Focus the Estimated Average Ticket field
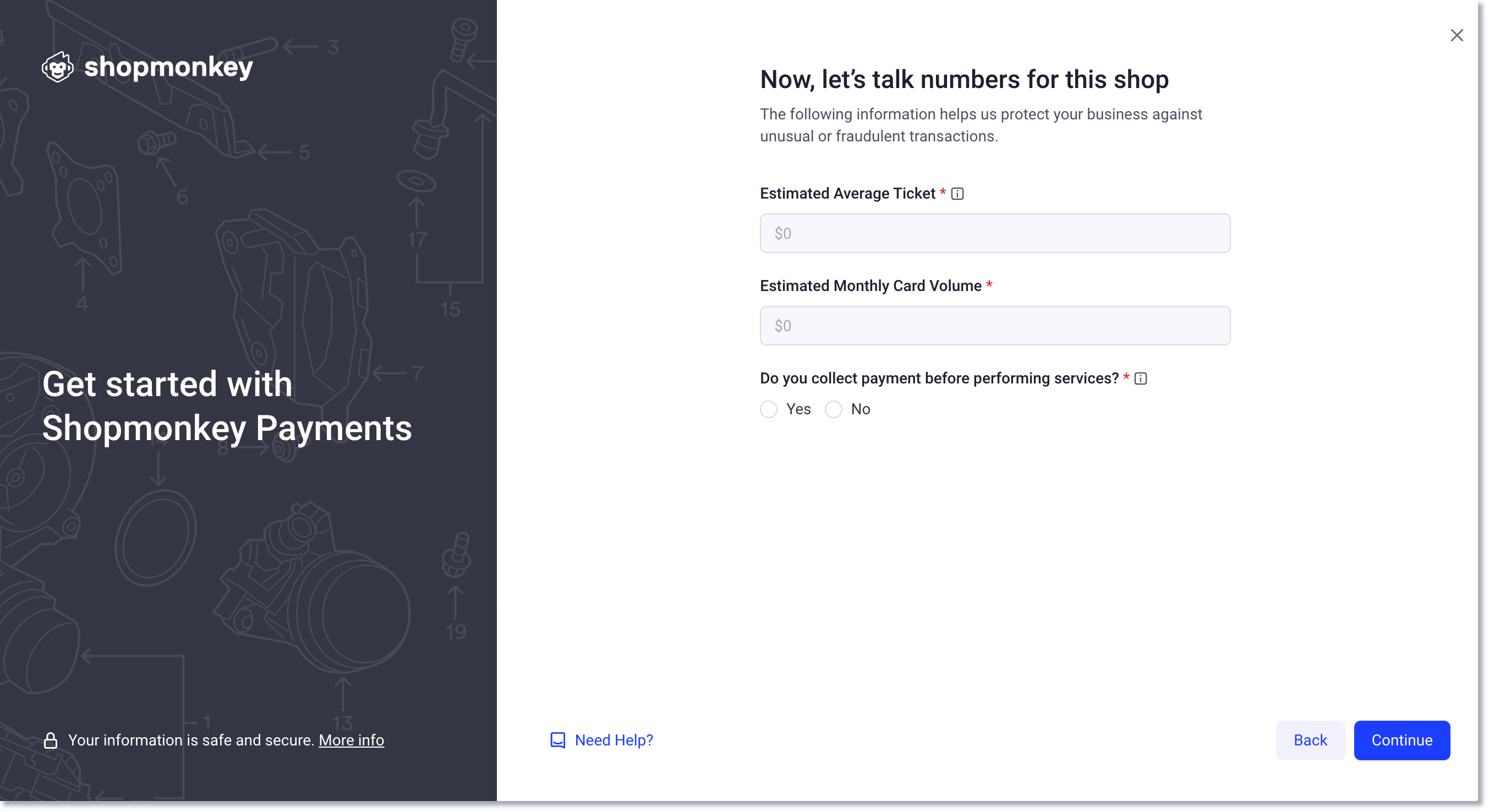The width and height of the screenshot is (1489, 812). point(995,233)
